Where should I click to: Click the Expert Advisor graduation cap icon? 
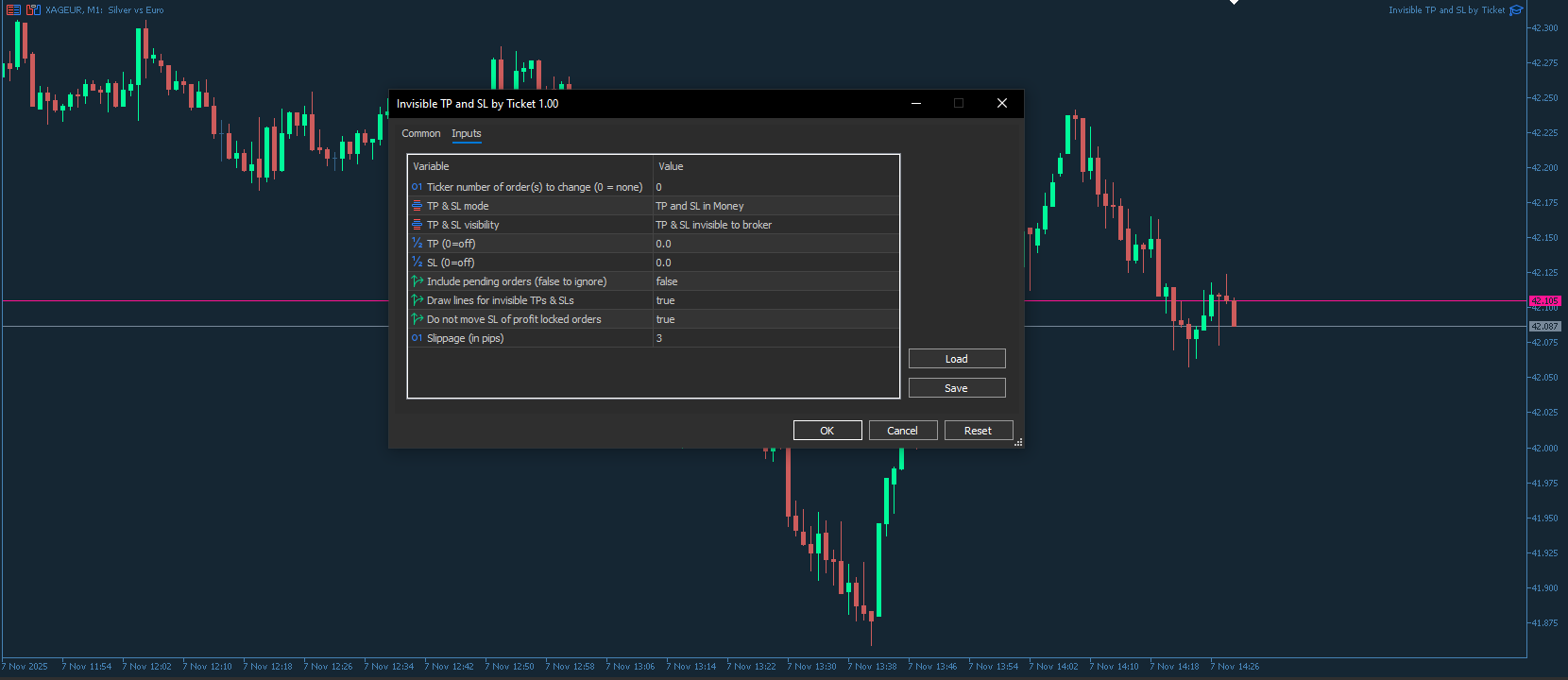click(1516, 10)
